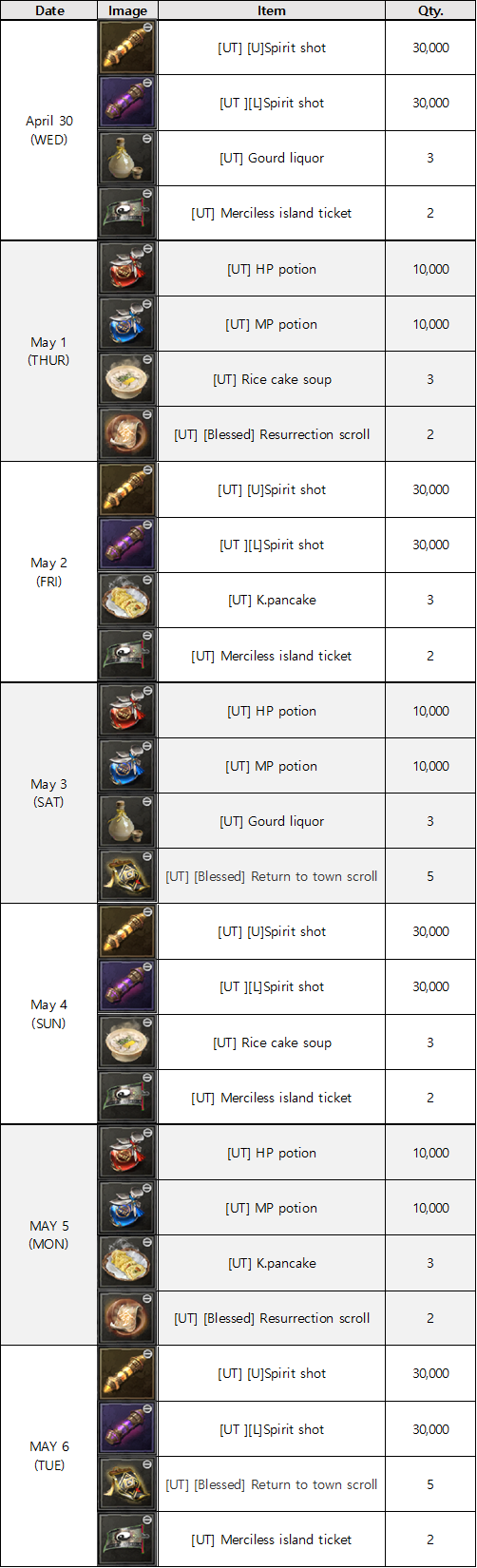This screenshot has height=1568, width=477.
Task: Click the May 5 Resurrection scroll icon
Action: (127, 1318)
